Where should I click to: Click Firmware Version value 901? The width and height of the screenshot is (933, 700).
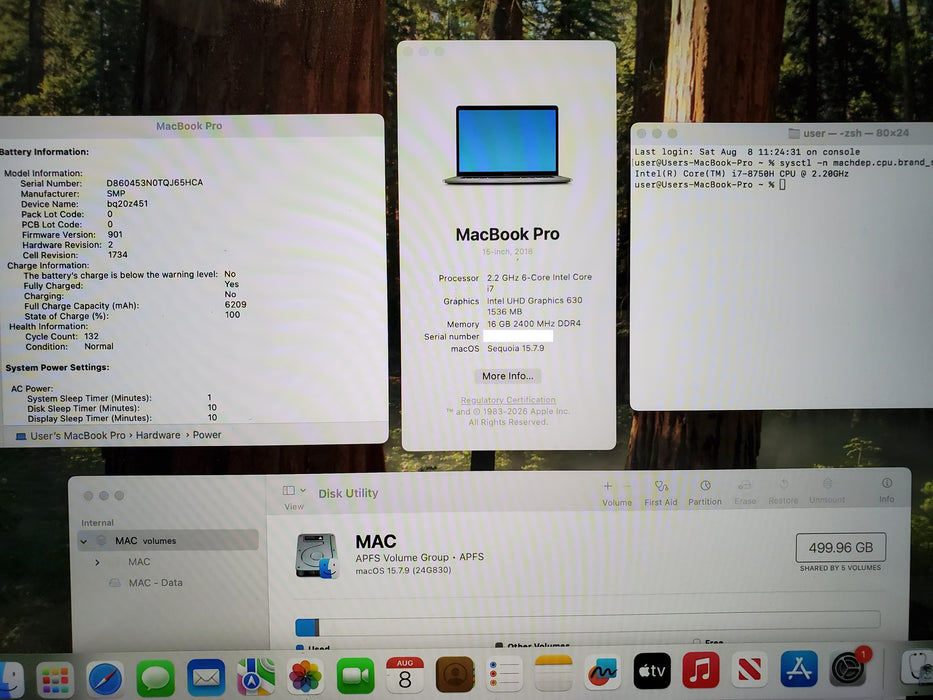point(115,235)
